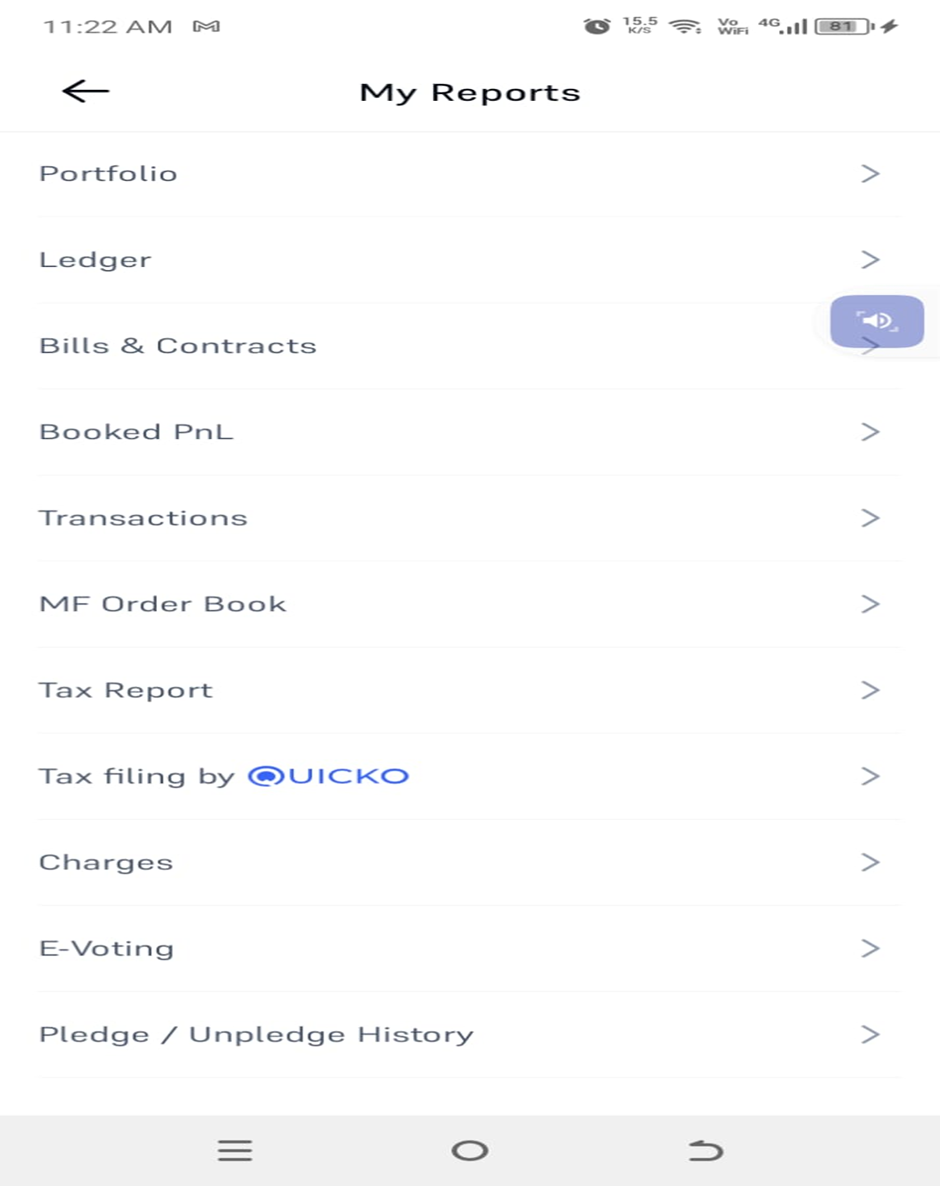Open E-Voting option

coord(470,948)
